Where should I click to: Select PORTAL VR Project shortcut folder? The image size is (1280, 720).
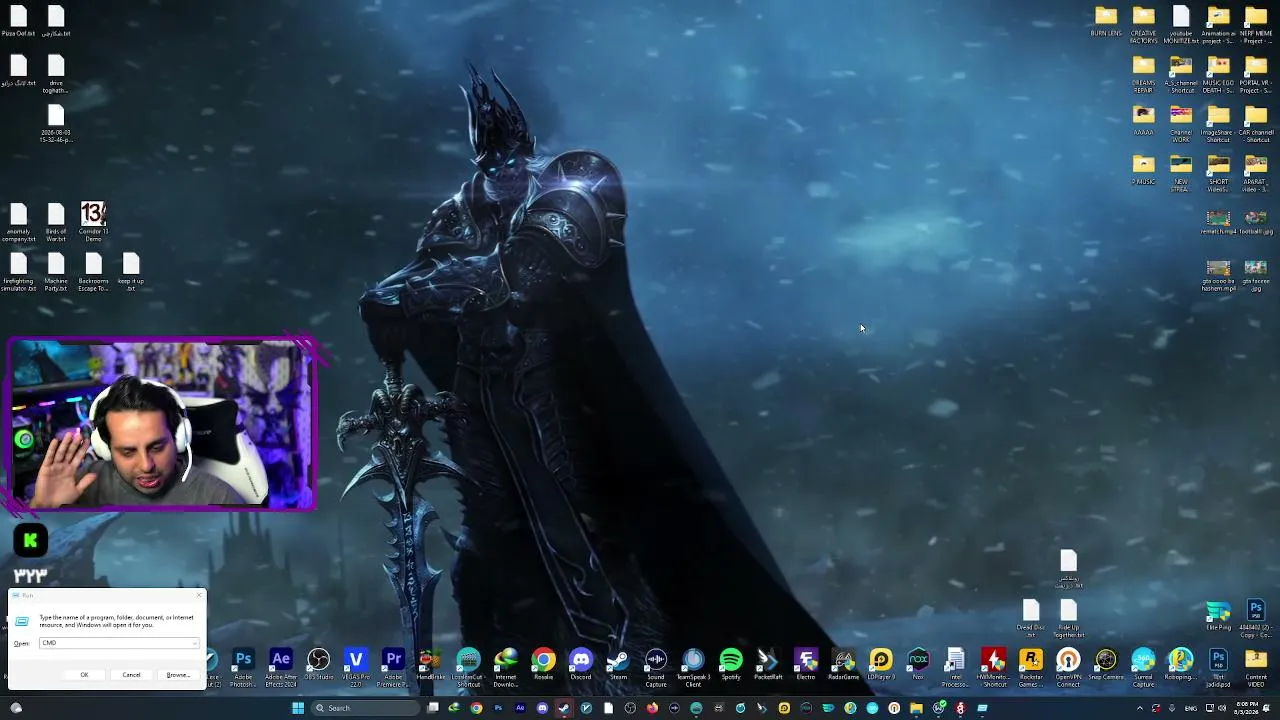click(1256, 75)
